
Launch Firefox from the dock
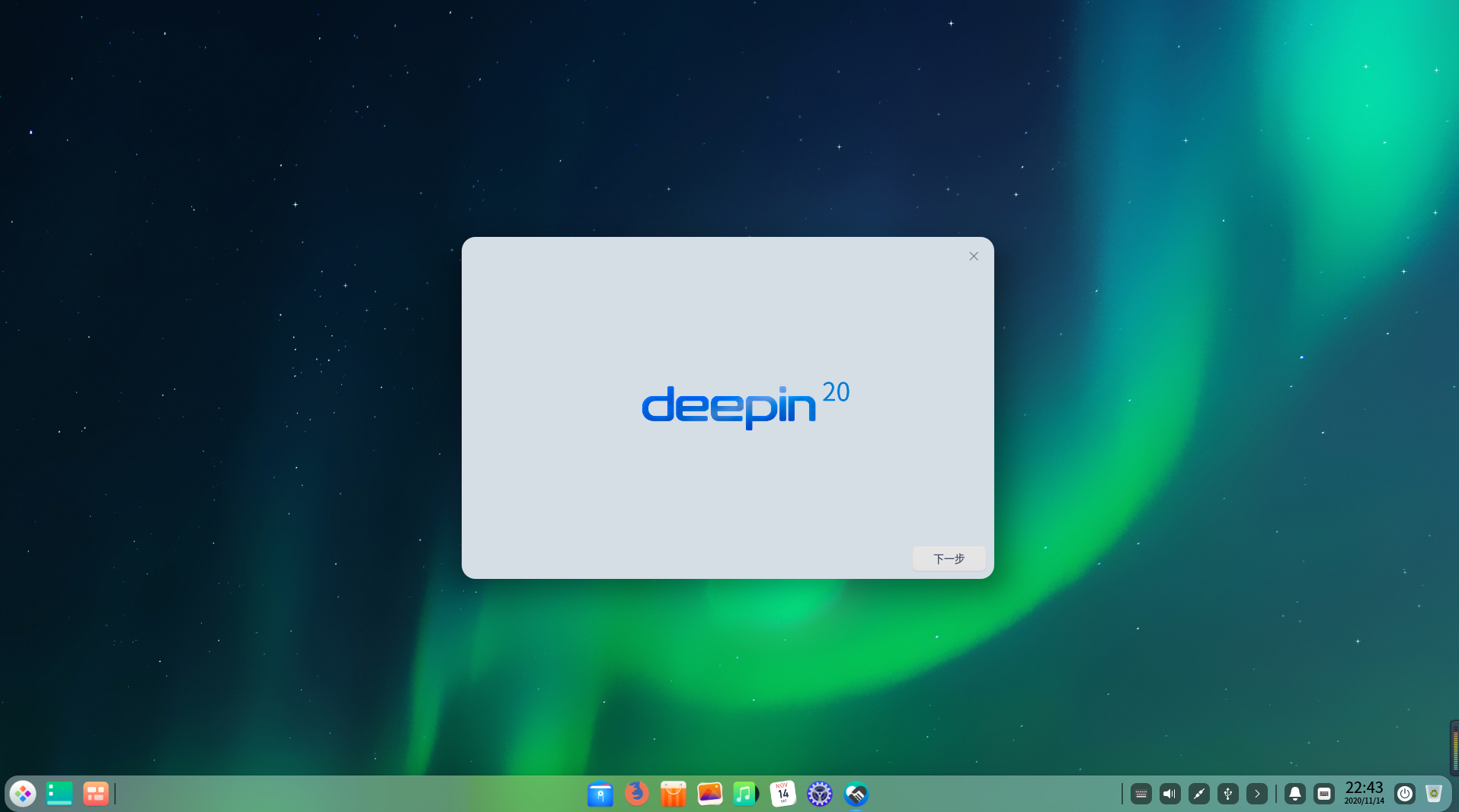637,794
